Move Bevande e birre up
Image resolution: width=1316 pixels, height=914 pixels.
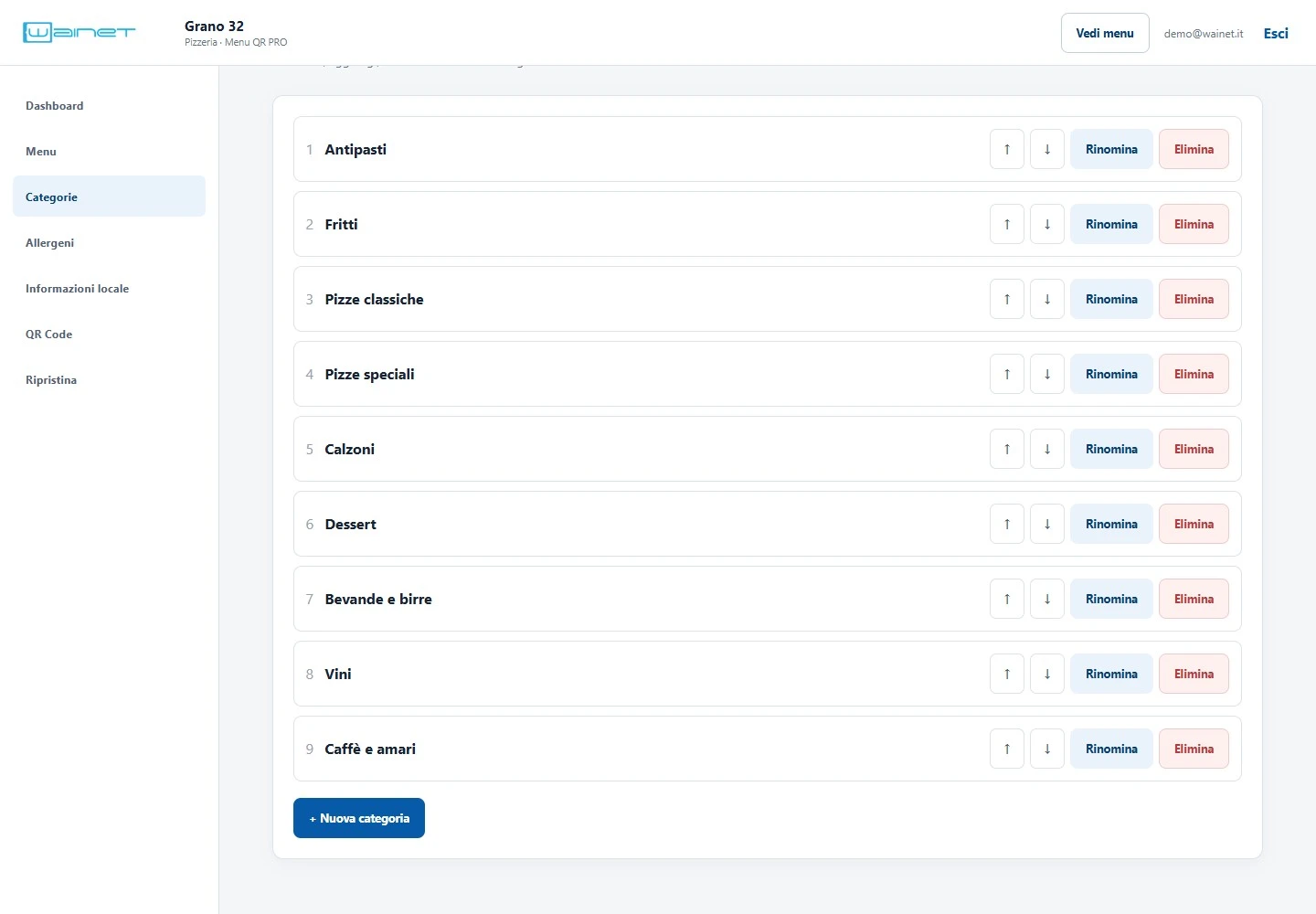pos(1007,599)
